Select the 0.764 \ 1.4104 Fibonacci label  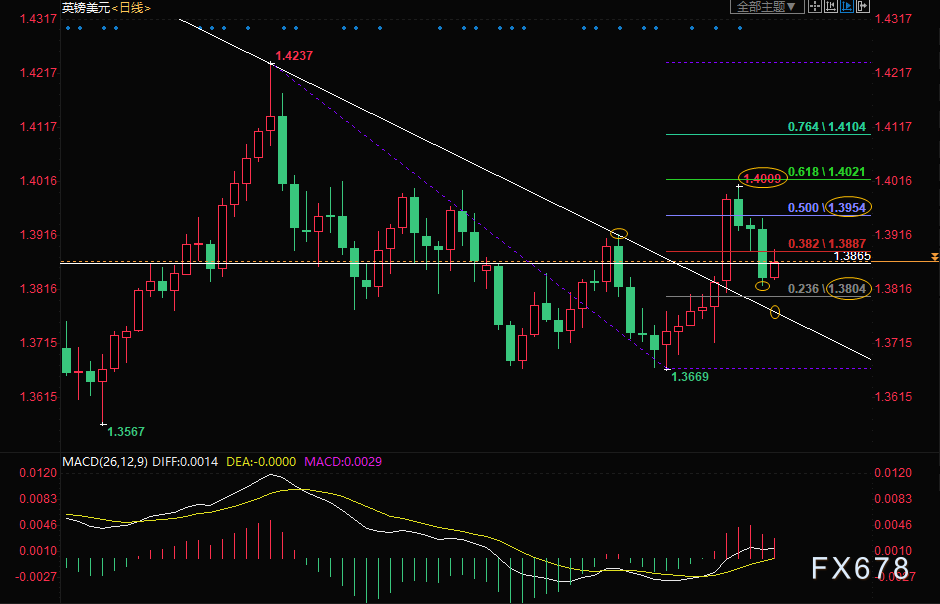pyautogui.click(x=828, y=127)
